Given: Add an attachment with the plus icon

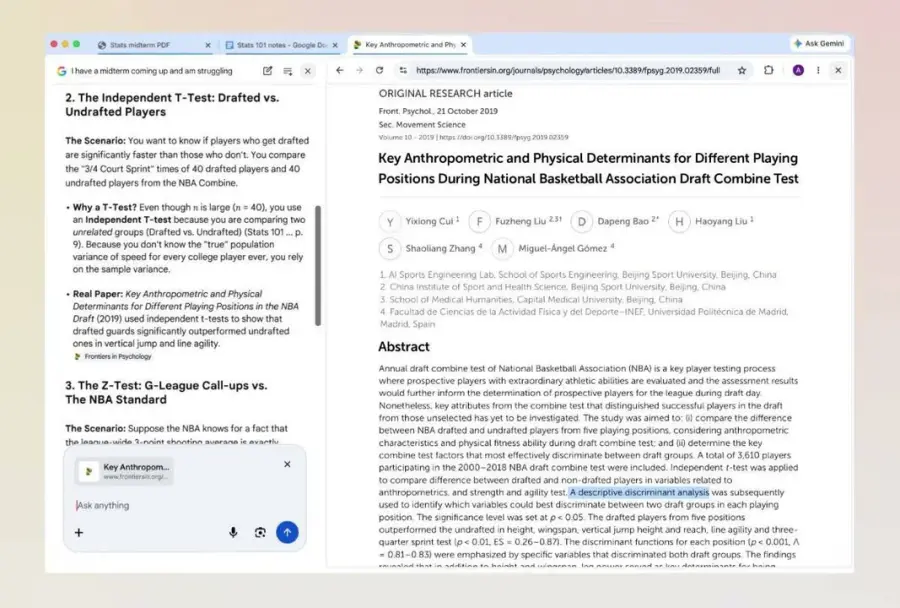Looking at the screenshot, I should tap(79, 532).
